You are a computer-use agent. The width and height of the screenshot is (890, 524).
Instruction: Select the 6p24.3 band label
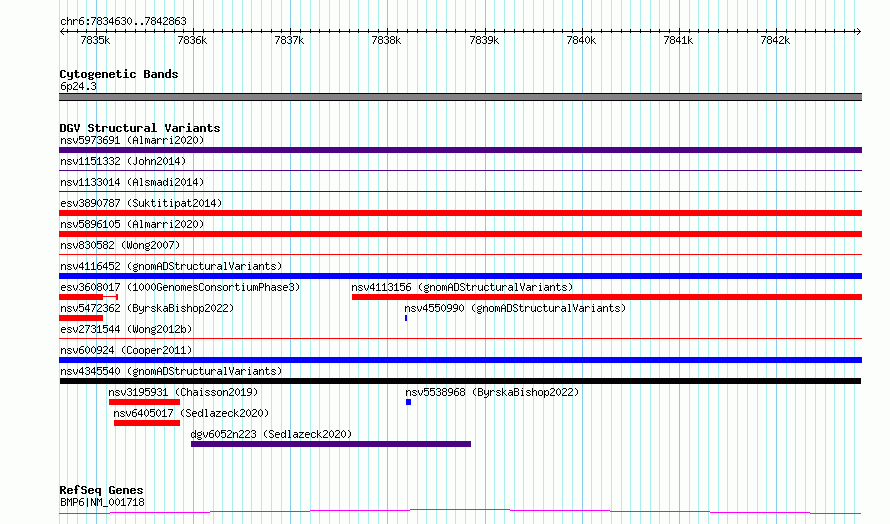tap(78, 86)
